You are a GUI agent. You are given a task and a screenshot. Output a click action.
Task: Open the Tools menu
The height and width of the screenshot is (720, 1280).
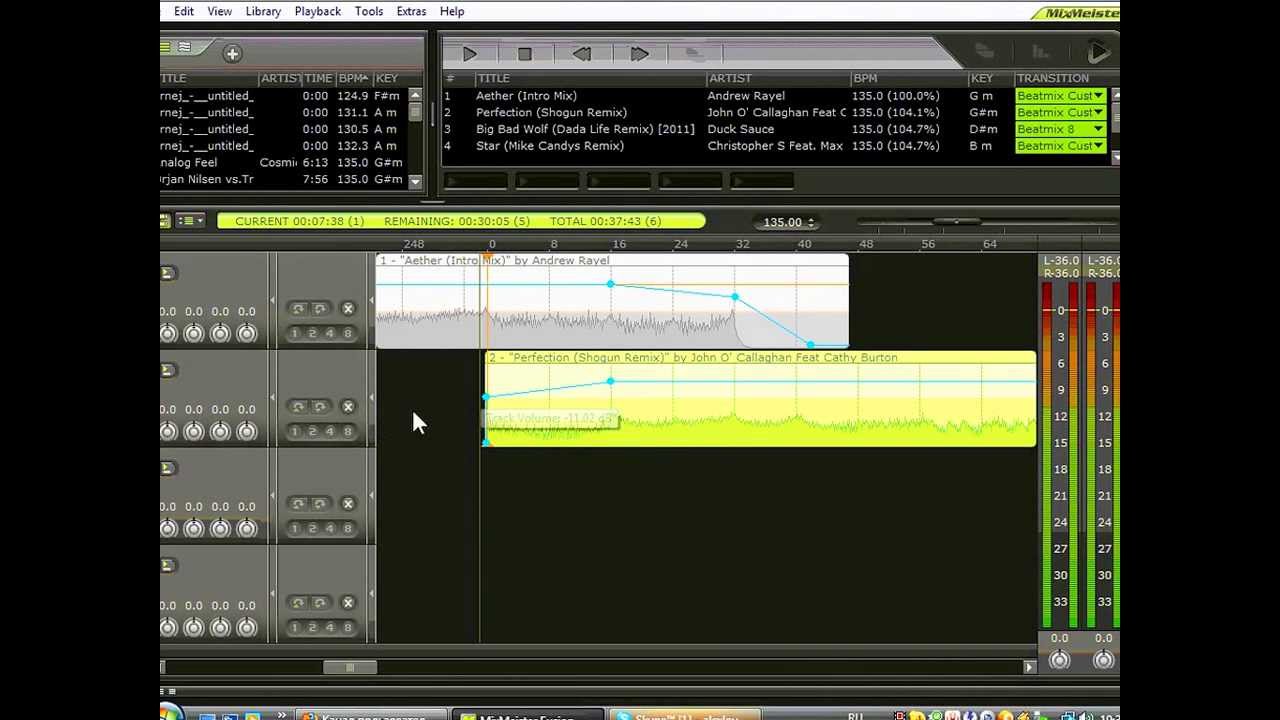pos(369,11)
